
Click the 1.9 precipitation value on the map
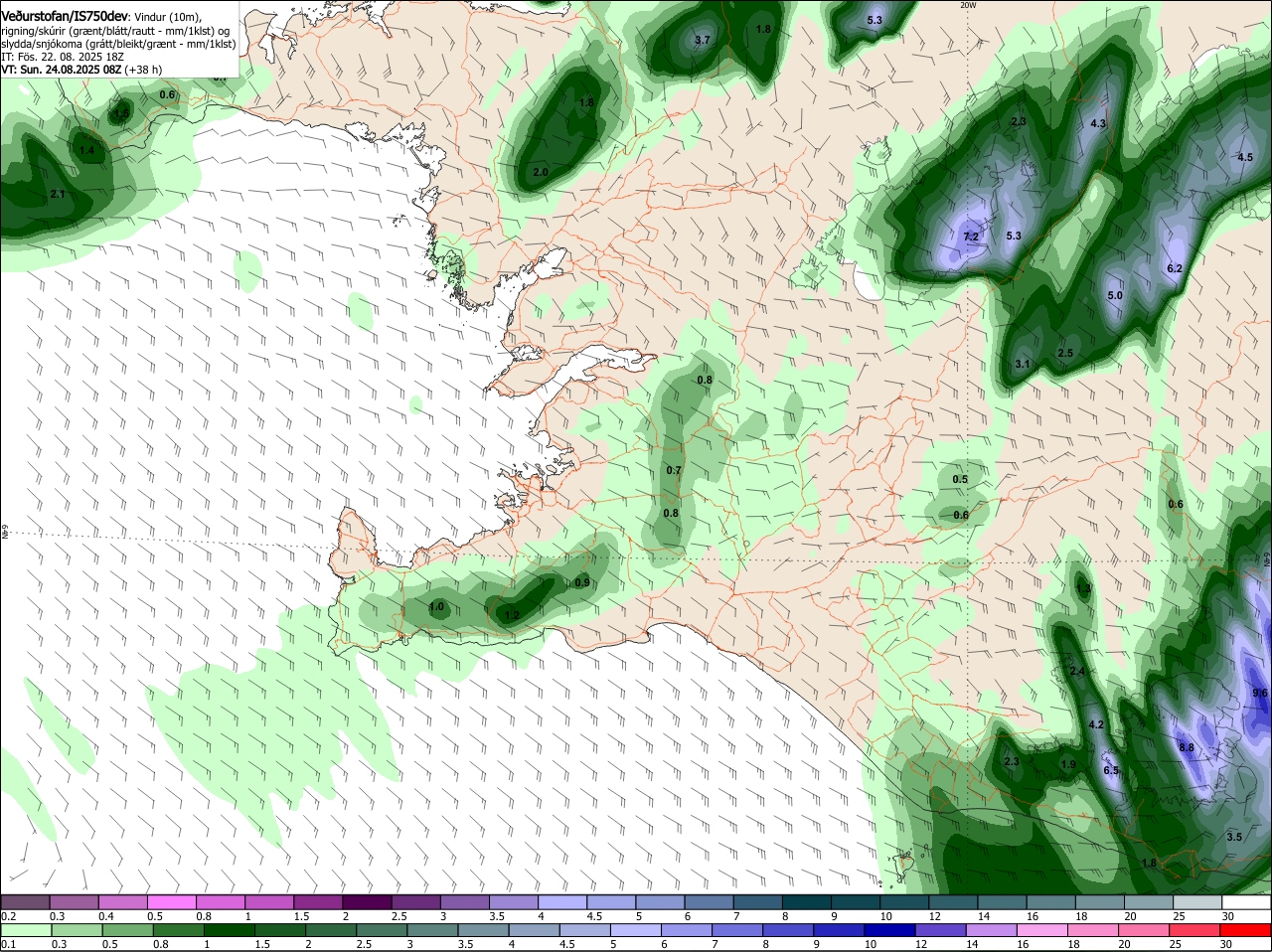tap(1068, 764)
